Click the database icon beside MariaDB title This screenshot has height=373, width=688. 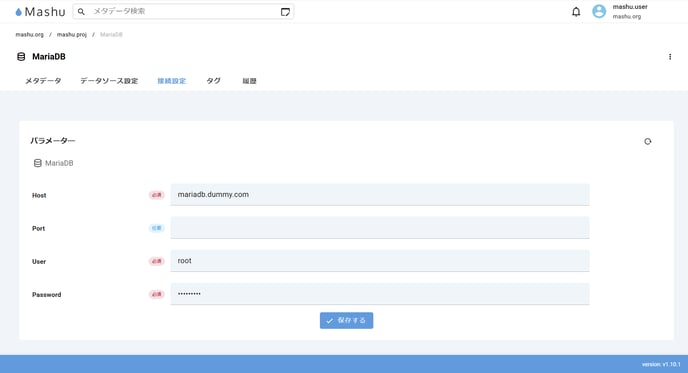pyautogui.click(x=21, y=57)
